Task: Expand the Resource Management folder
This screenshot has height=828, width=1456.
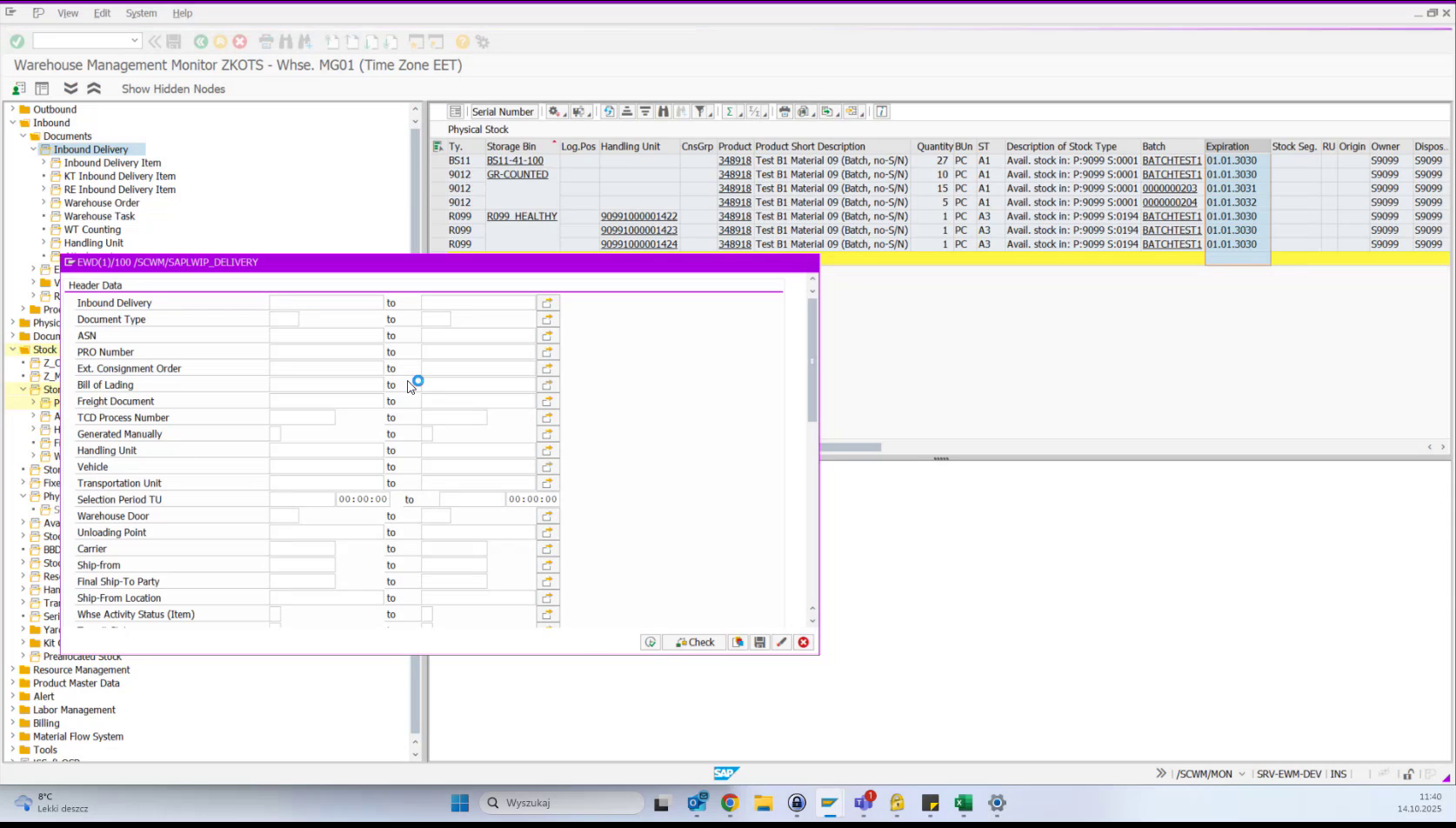Action: pos(11,670)
